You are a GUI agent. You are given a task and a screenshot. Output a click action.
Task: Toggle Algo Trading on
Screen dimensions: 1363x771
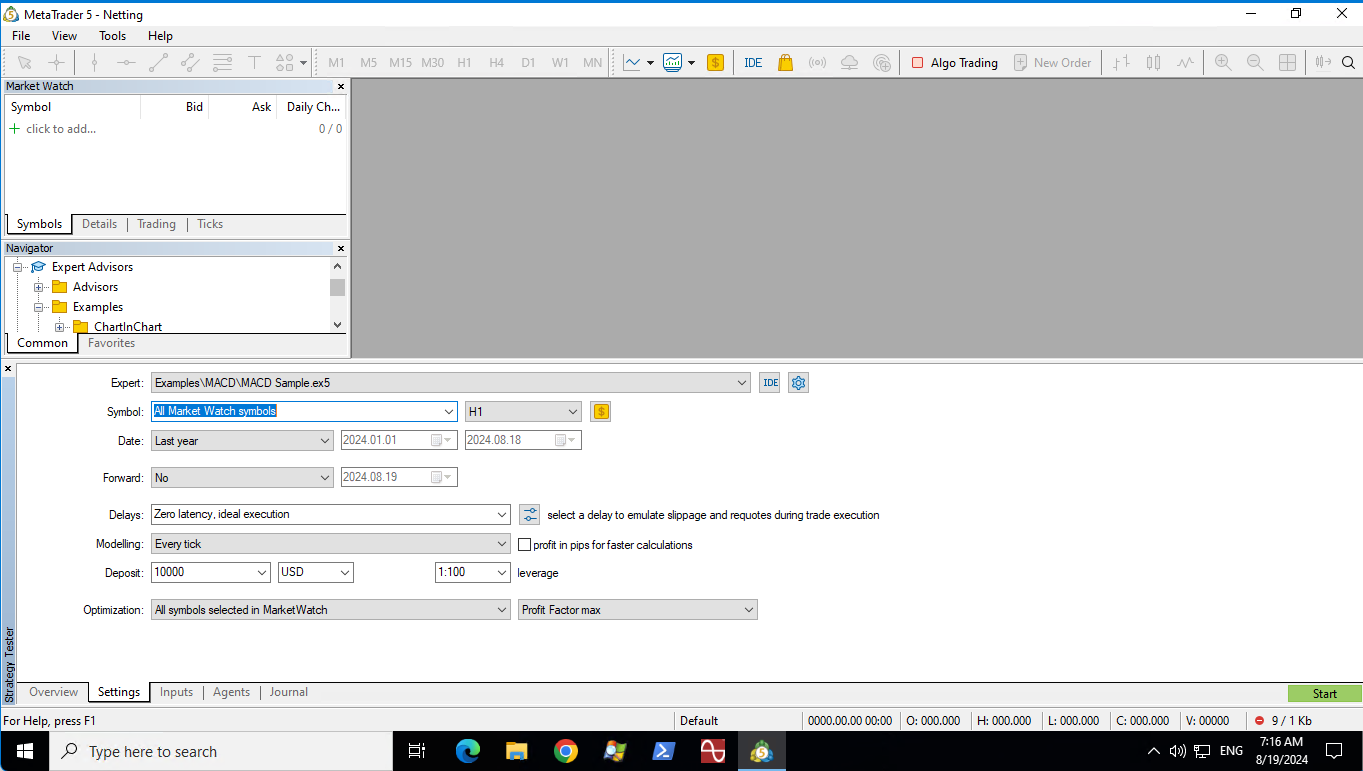954,62
